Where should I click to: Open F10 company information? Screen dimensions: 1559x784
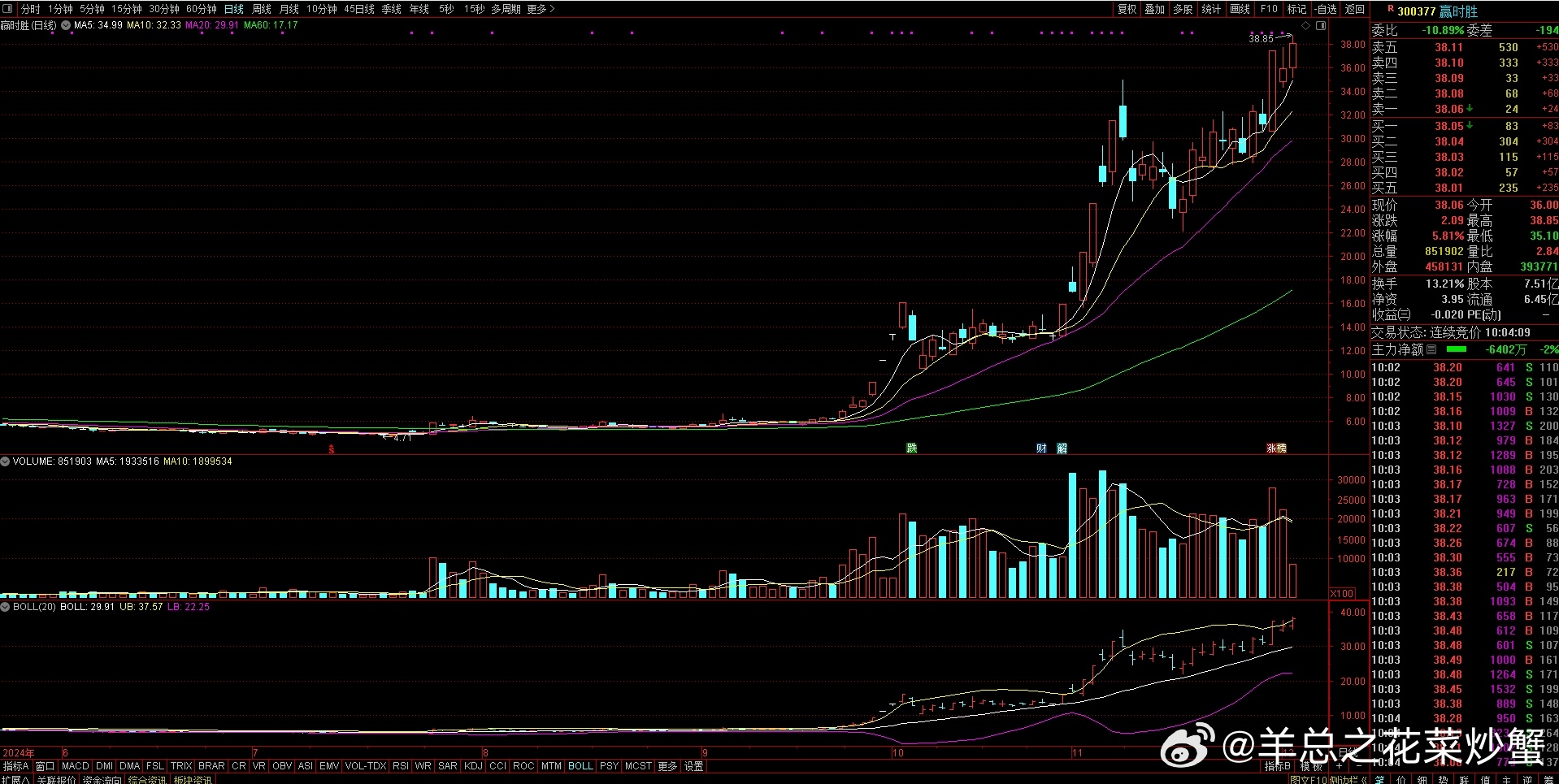1269,9
